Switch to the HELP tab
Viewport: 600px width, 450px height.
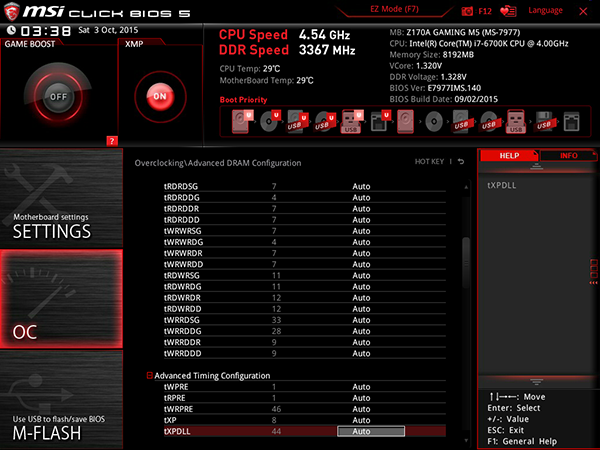(509, 155)
